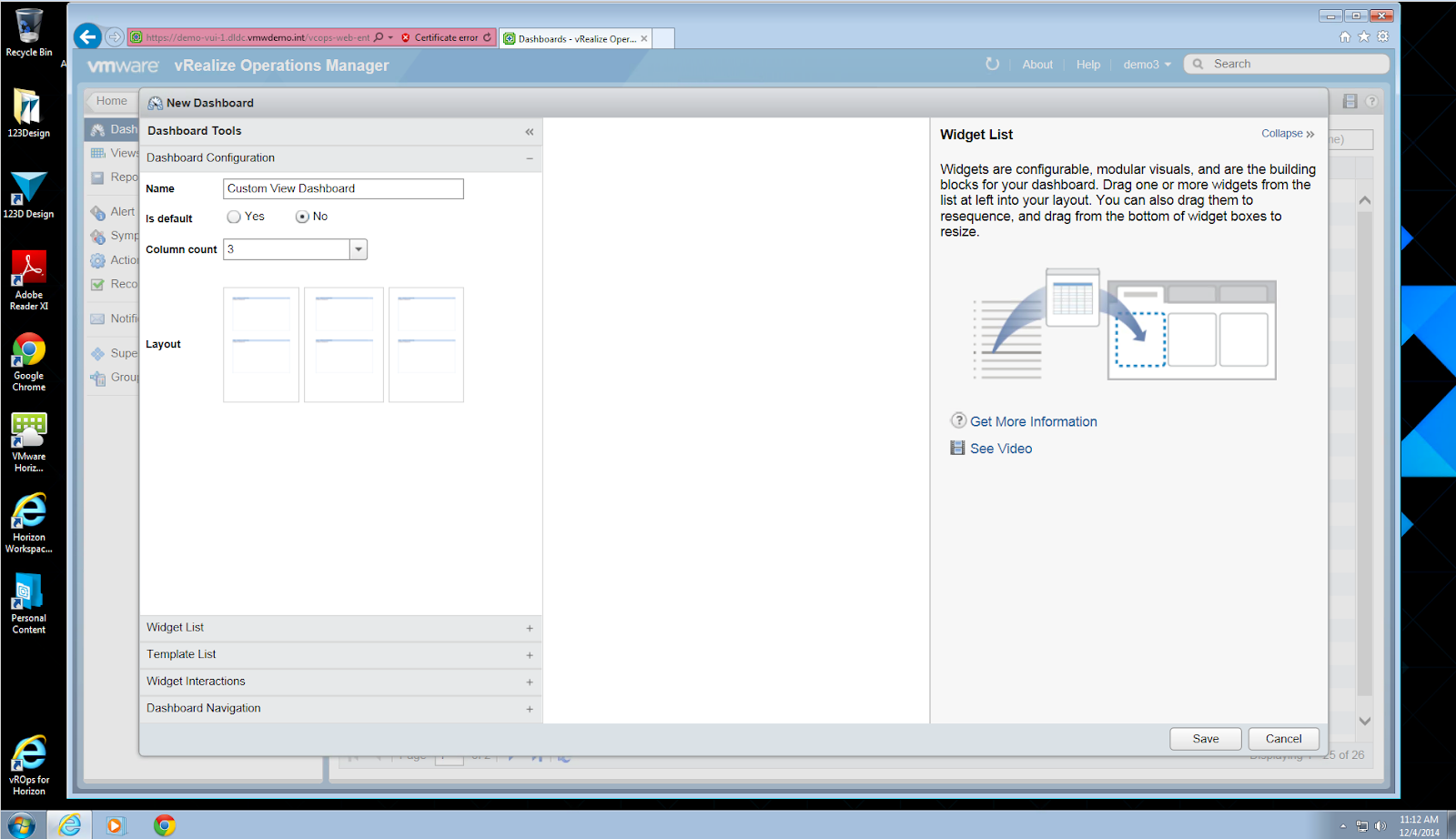Click the browser forward arrow
This screenshot has width=1456, height=839.
pyautogui.click(x=115, y=37)
